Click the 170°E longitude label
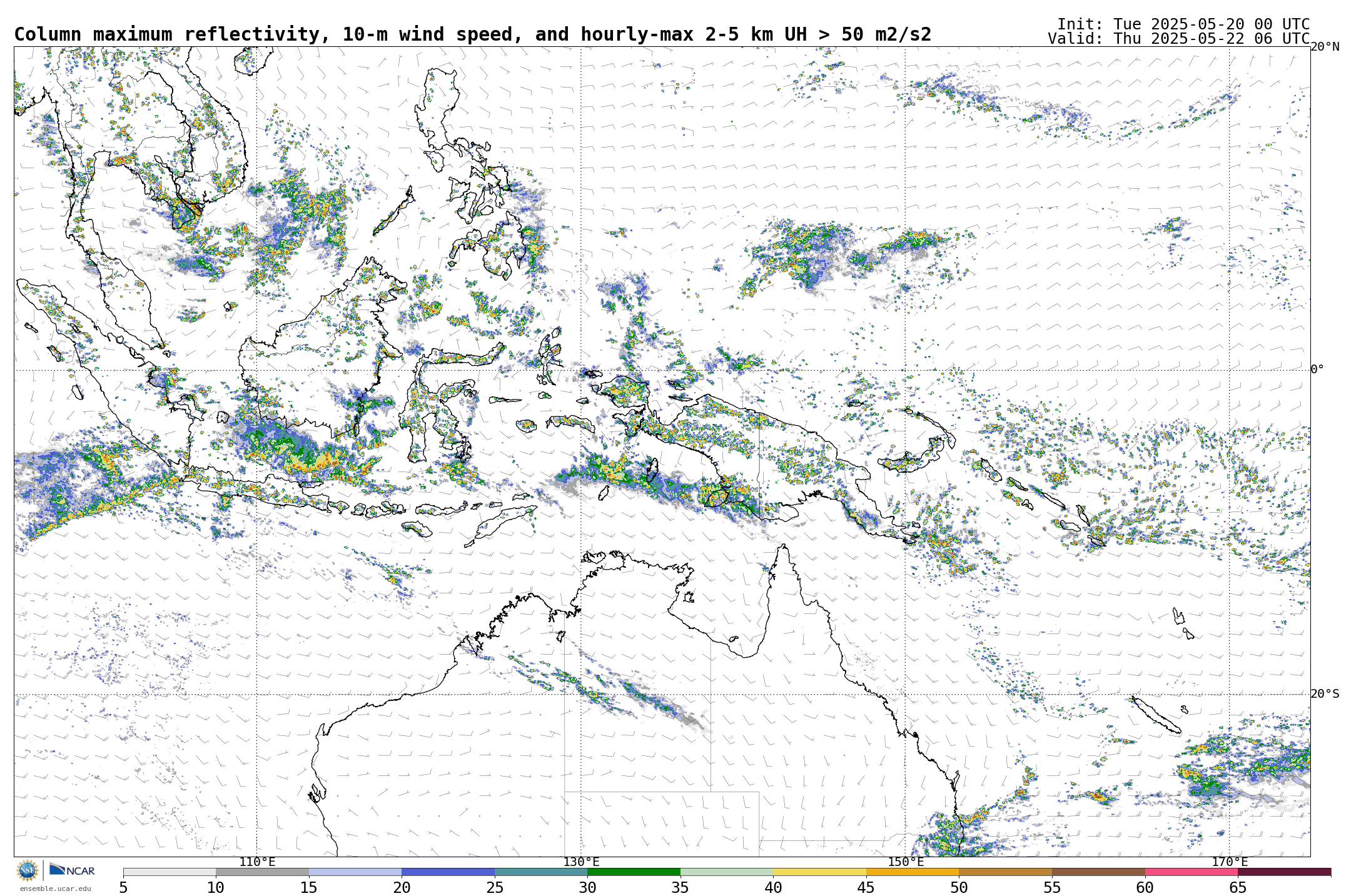Image resolution: width=1351 pixels, height=896 pixels. click(1230, 862)
